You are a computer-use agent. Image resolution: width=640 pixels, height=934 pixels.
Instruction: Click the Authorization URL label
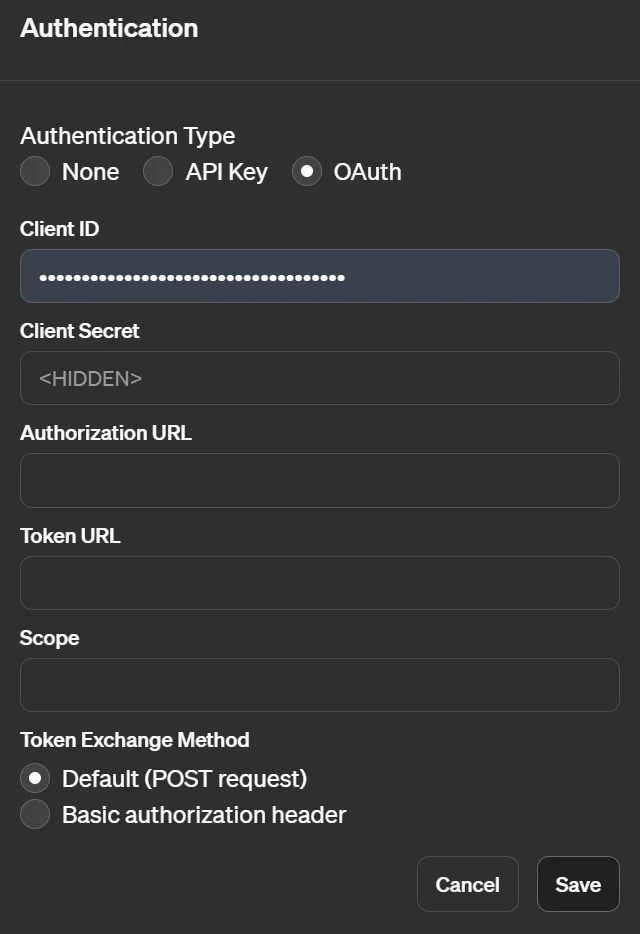coord(106,433)
